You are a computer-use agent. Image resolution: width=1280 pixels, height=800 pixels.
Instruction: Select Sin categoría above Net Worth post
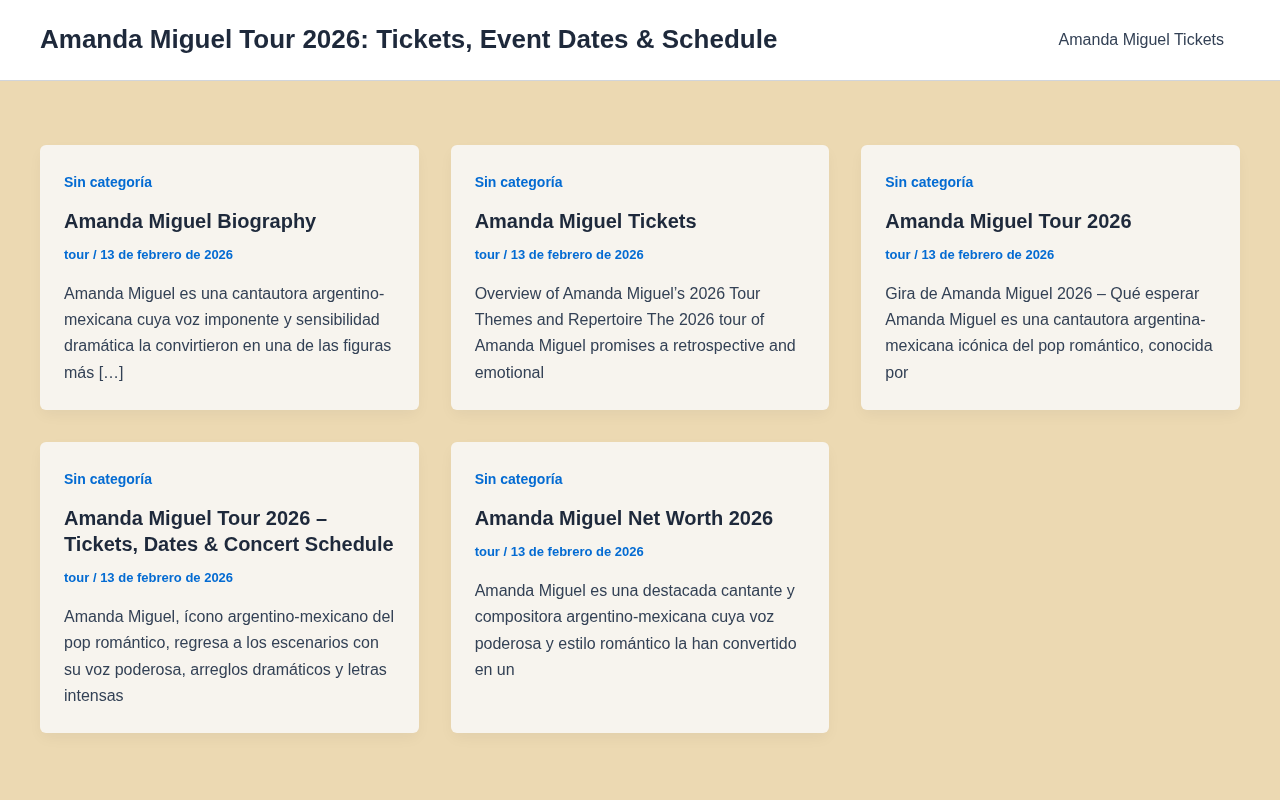(518, 479)
